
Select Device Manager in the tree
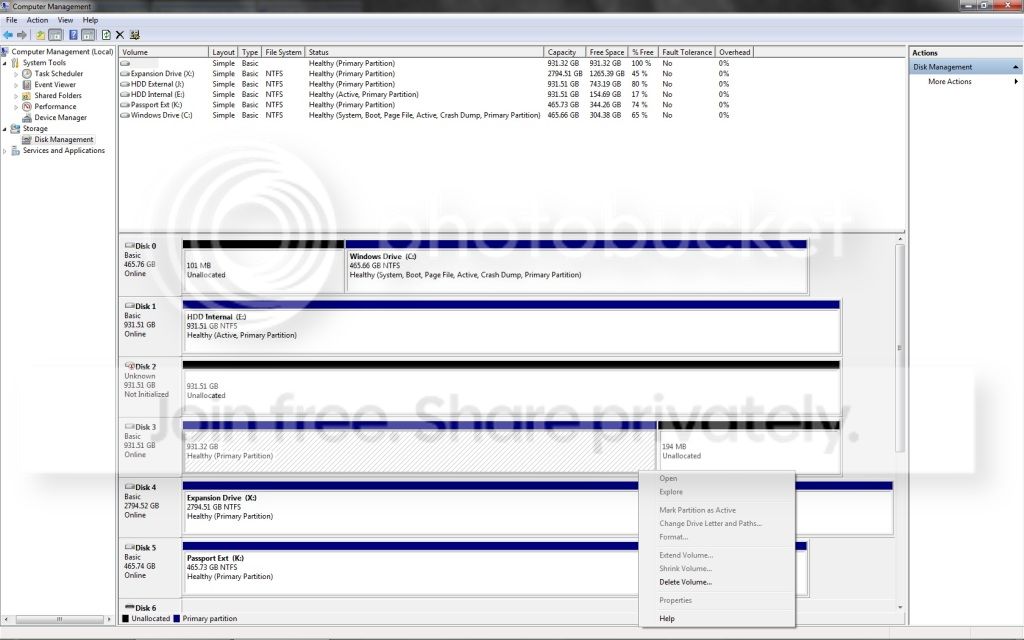(x=60, y=118)
